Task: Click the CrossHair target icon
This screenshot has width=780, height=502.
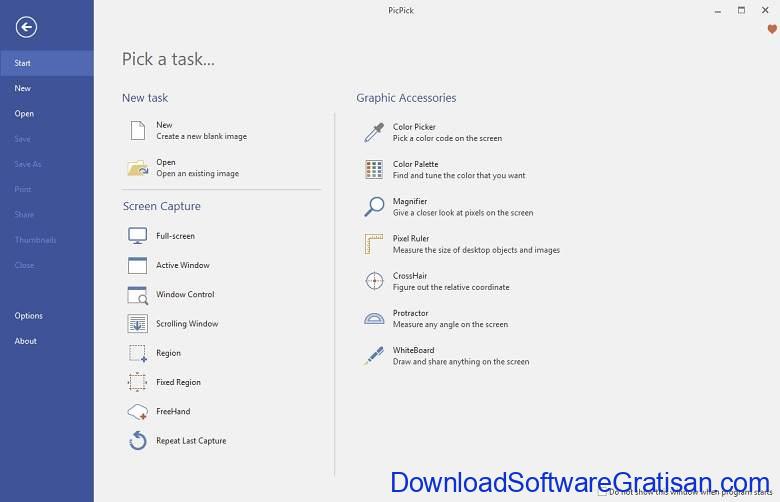Action: click(374, 281)
